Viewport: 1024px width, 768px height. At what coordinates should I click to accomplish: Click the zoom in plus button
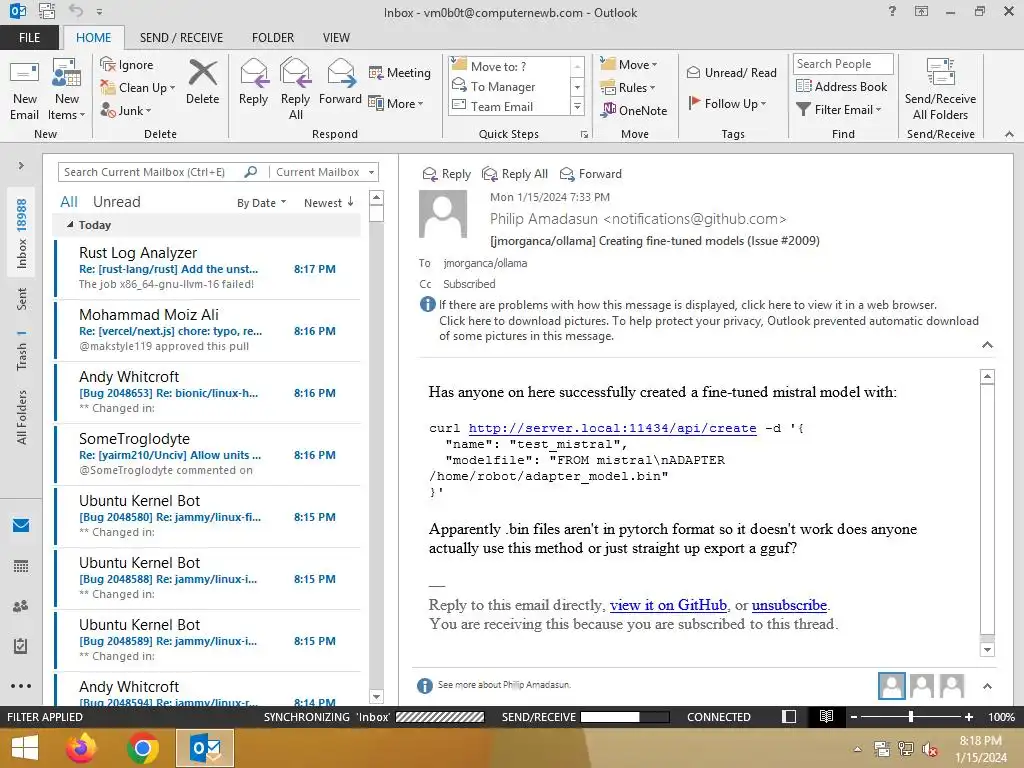tap(968, 717)
